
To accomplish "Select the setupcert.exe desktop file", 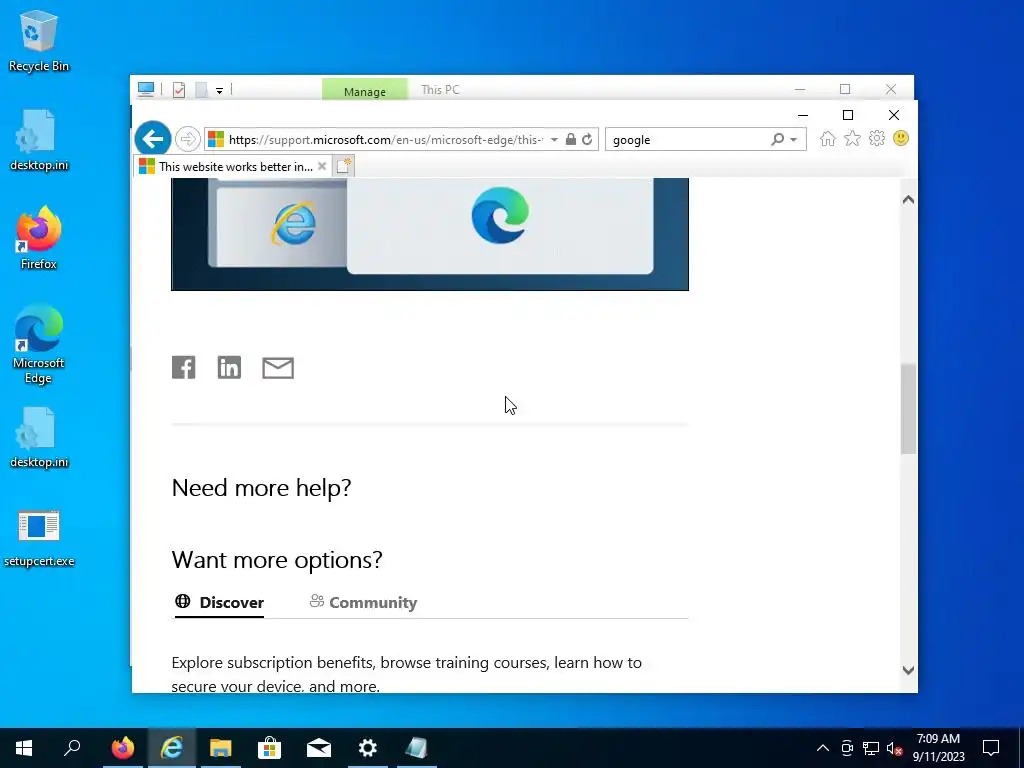I will click(39, 538).
